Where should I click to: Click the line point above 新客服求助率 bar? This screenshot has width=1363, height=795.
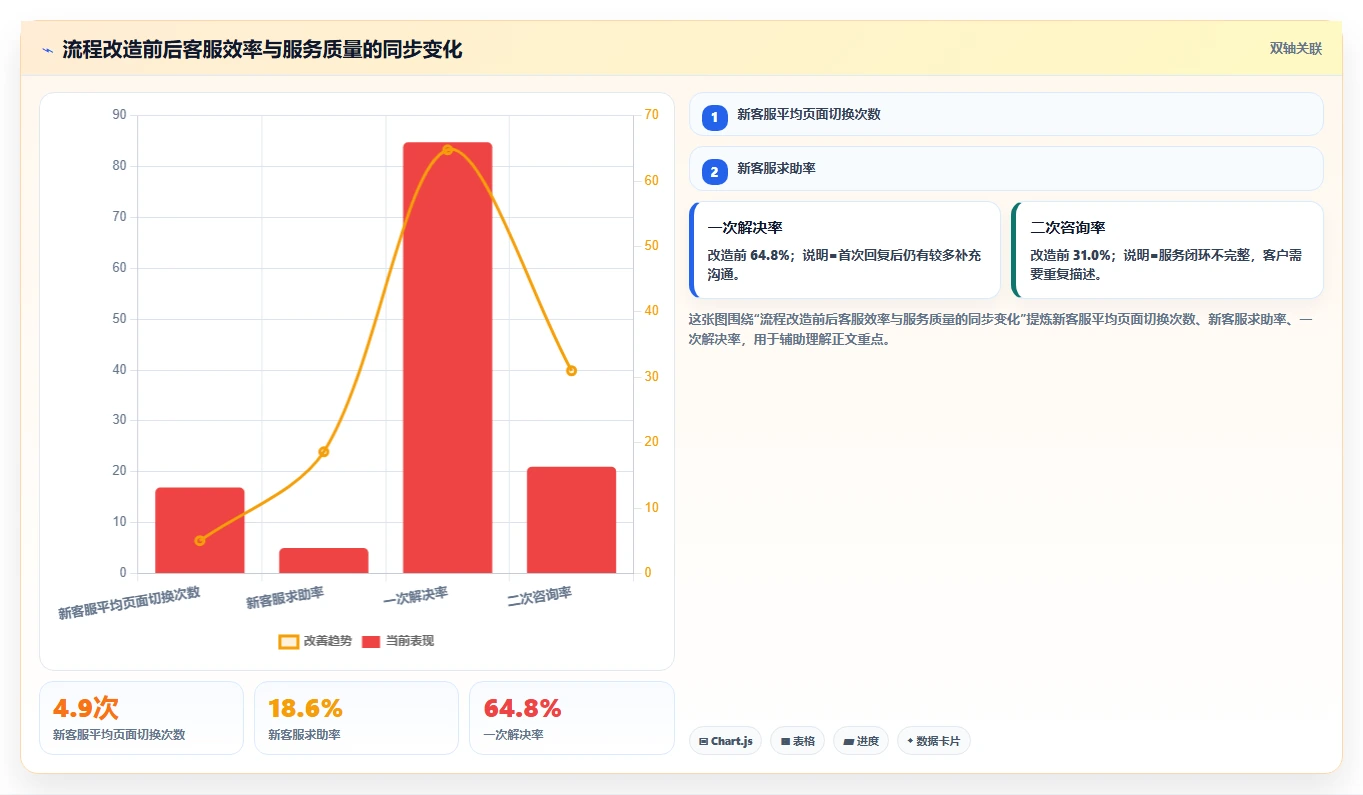[x=323, y=452]
